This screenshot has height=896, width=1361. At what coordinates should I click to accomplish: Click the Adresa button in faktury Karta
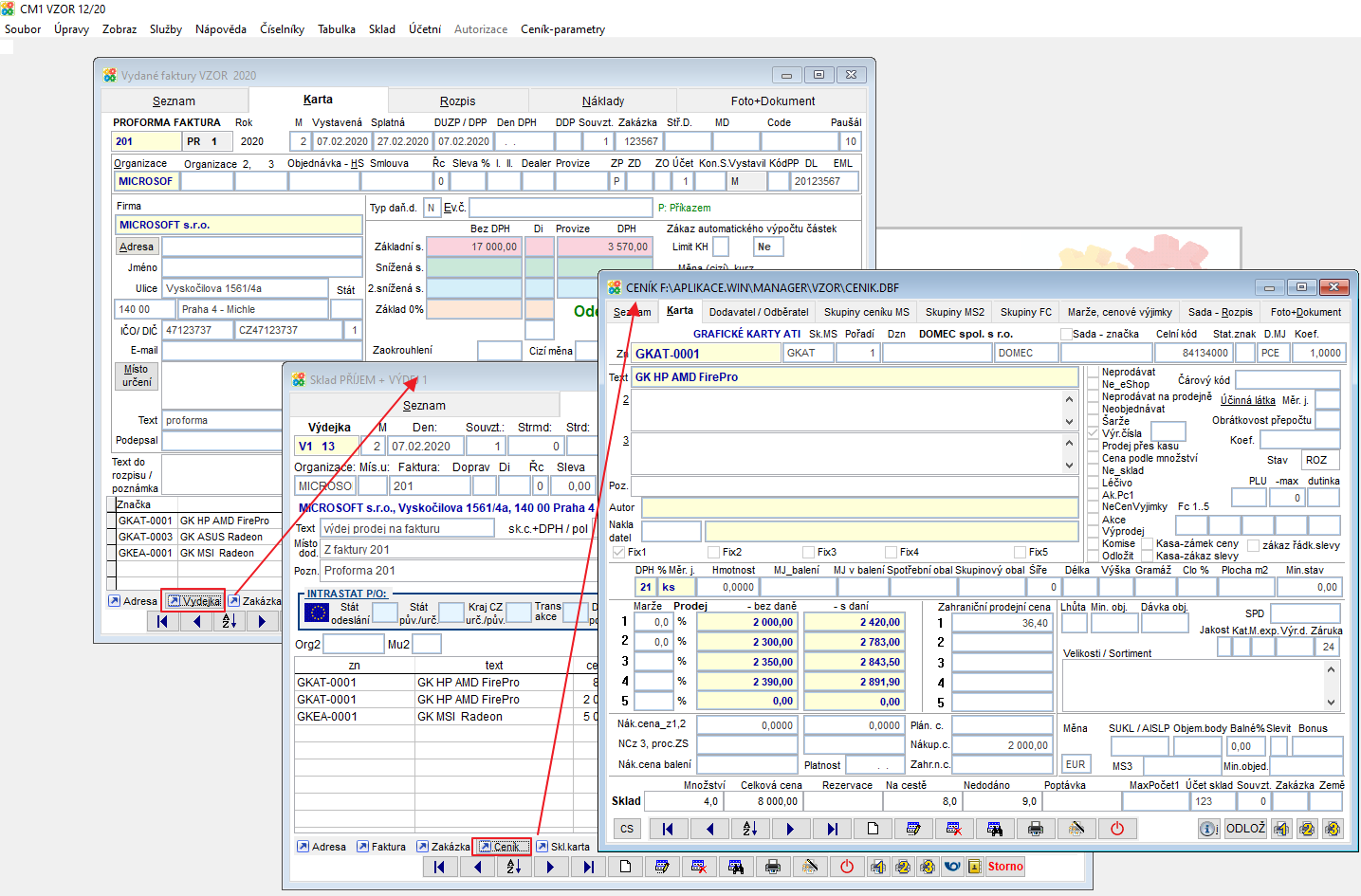pos(137,247)
